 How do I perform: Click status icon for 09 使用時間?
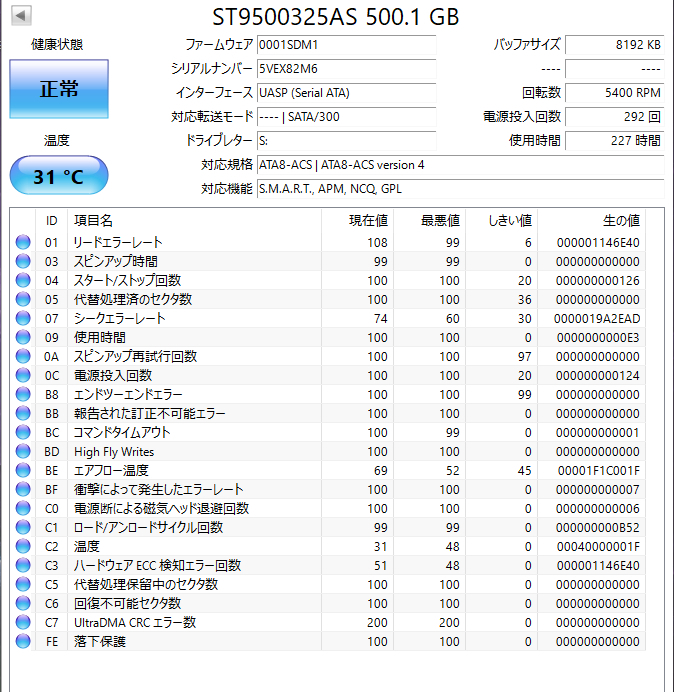point(23,337)
